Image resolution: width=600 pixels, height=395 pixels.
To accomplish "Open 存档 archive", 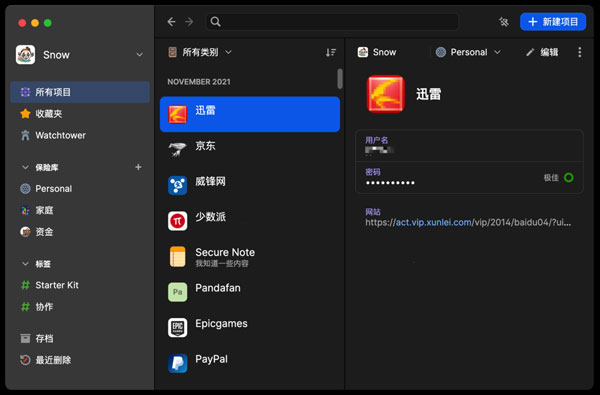I will tap(80, 338).
